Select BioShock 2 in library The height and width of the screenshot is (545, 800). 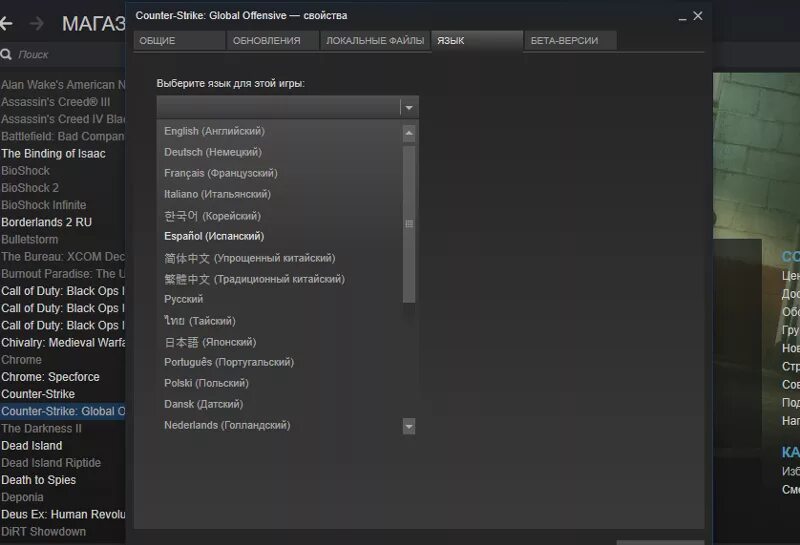30,188
